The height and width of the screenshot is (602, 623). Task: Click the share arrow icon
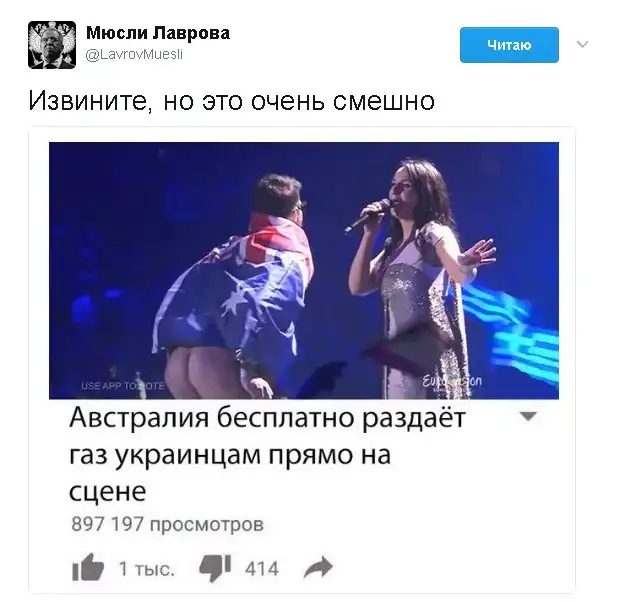pyautogui.click(x=318, y=567)
